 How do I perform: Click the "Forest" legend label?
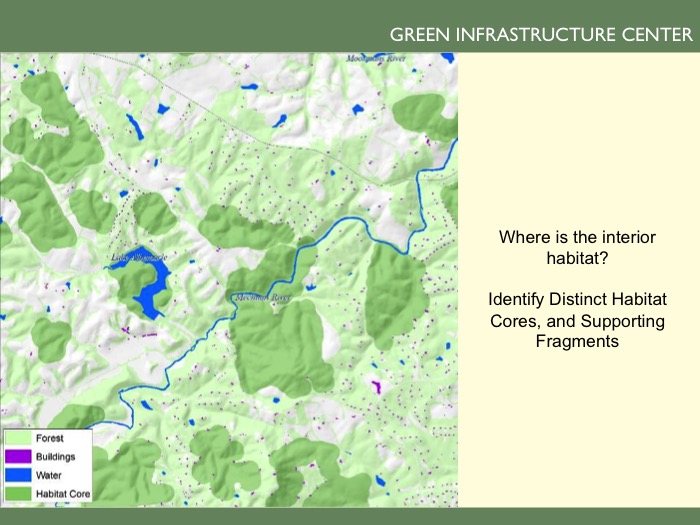pos(50,438)
